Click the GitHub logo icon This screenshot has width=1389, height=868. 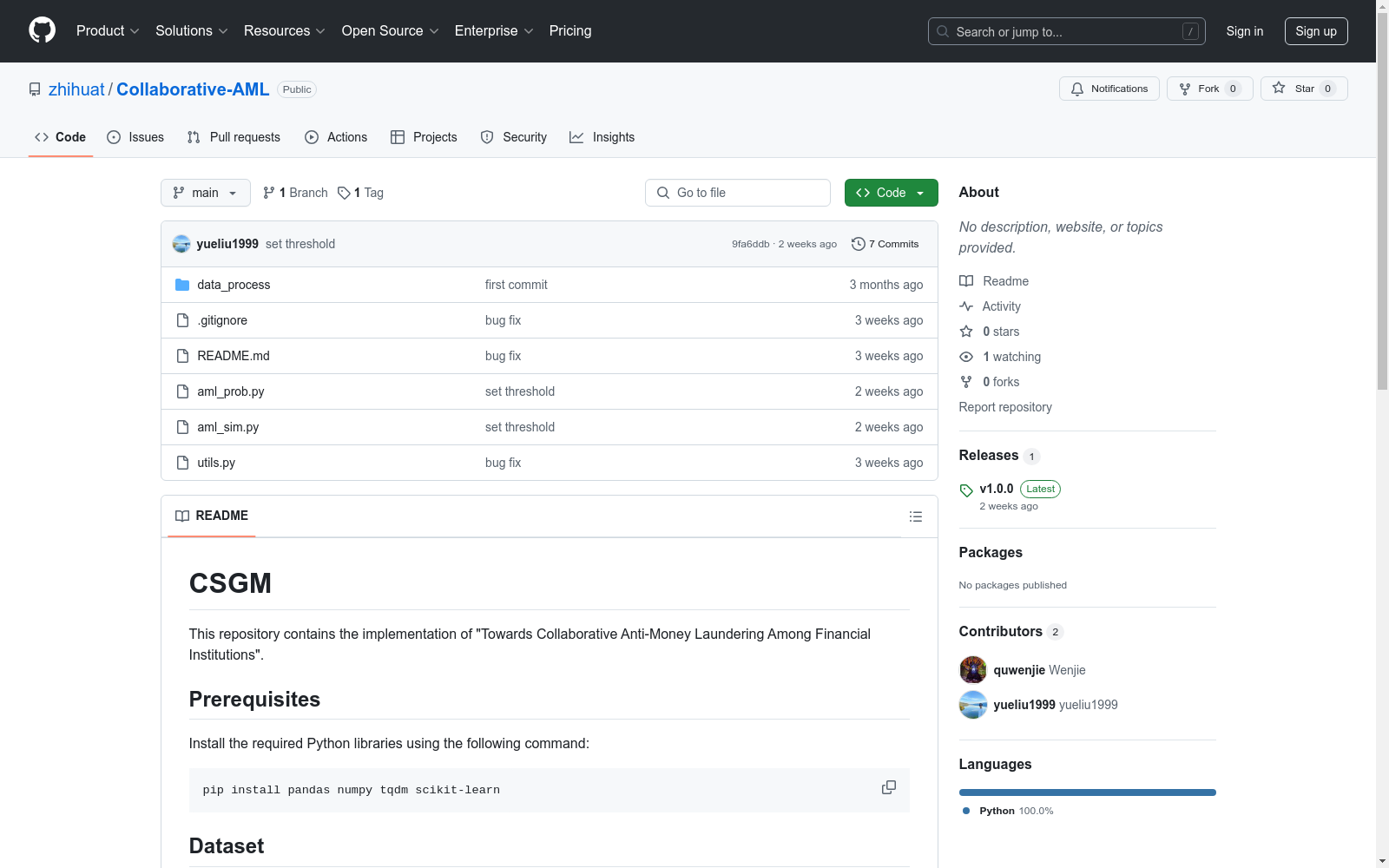coord(42,30)
